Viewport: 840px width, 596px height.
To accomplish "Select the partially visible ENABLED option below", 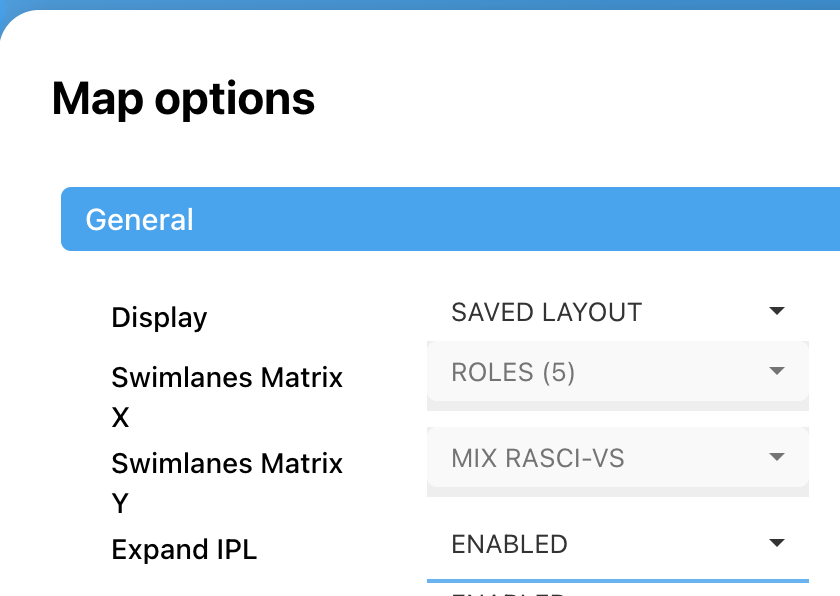I will click(x=509, y=591).
